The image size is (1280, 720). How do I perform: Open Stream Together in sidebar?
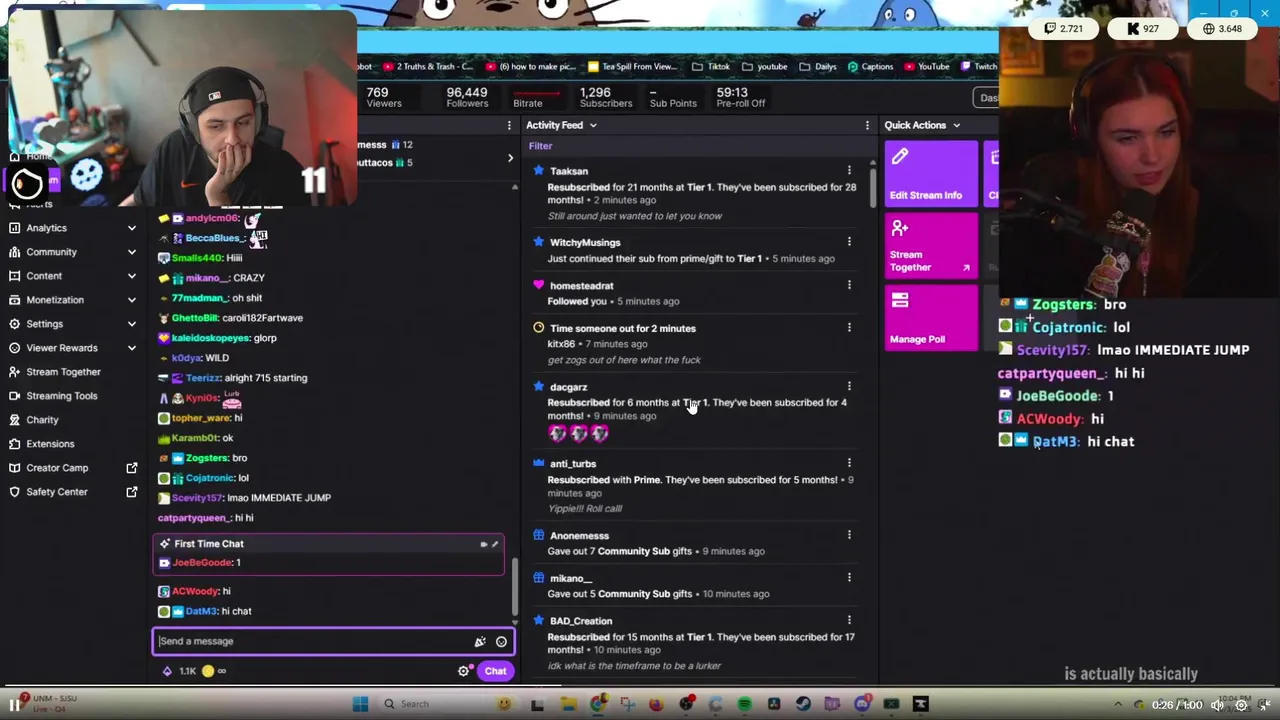click(x=63, y=372)
